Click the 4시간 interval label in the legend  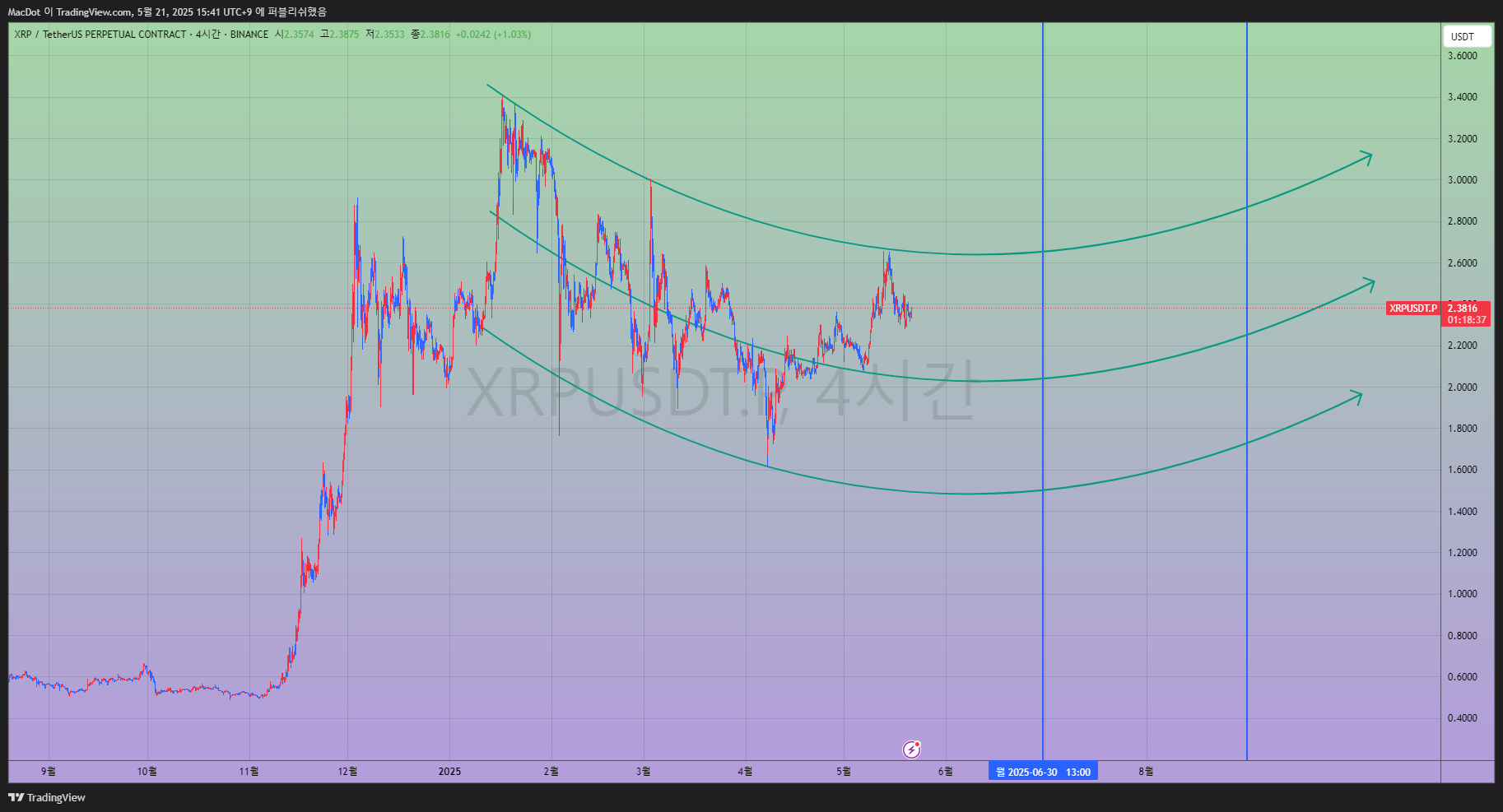coord(207,35)
